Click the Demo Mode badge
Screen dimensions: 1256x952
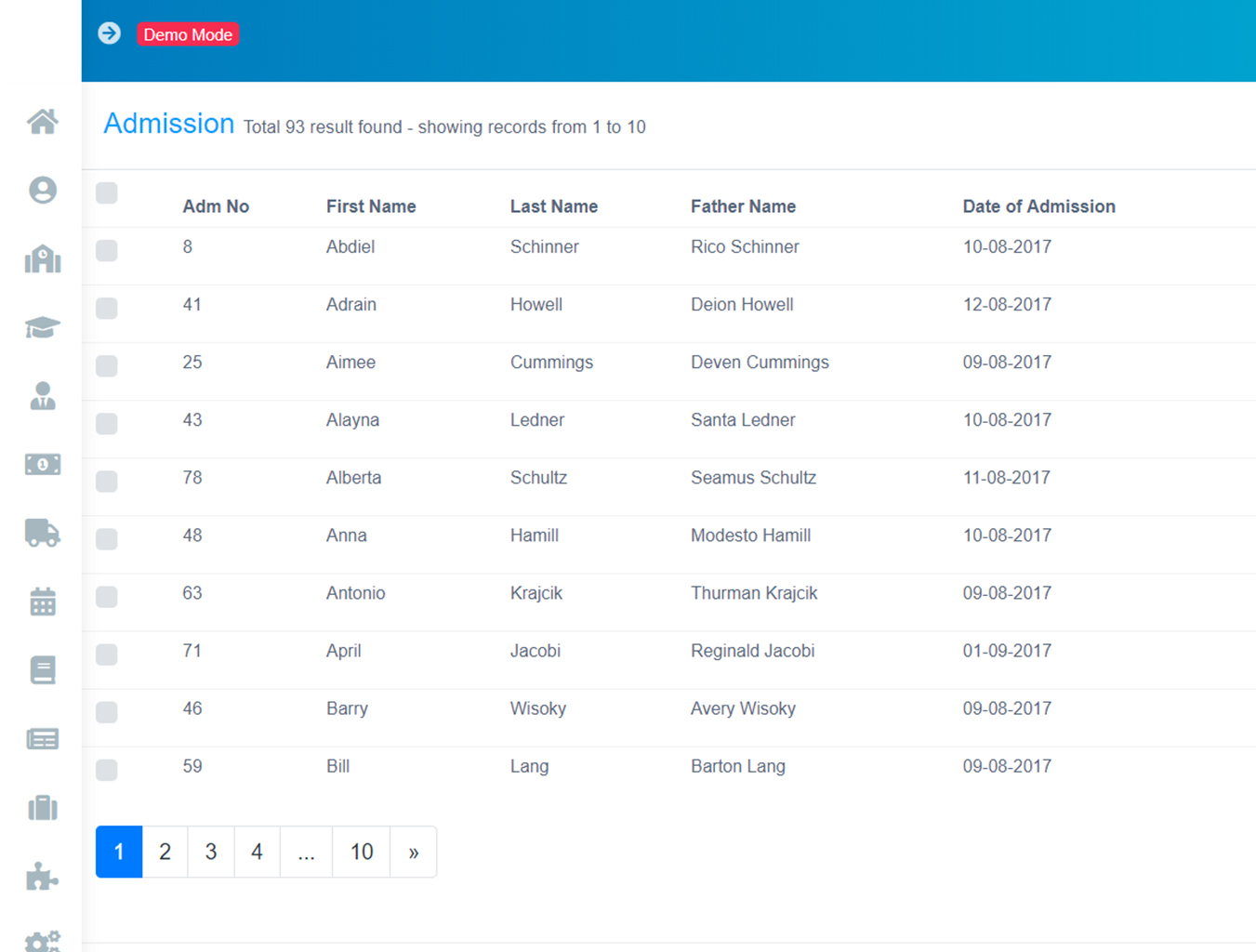[x=188, y=34]
